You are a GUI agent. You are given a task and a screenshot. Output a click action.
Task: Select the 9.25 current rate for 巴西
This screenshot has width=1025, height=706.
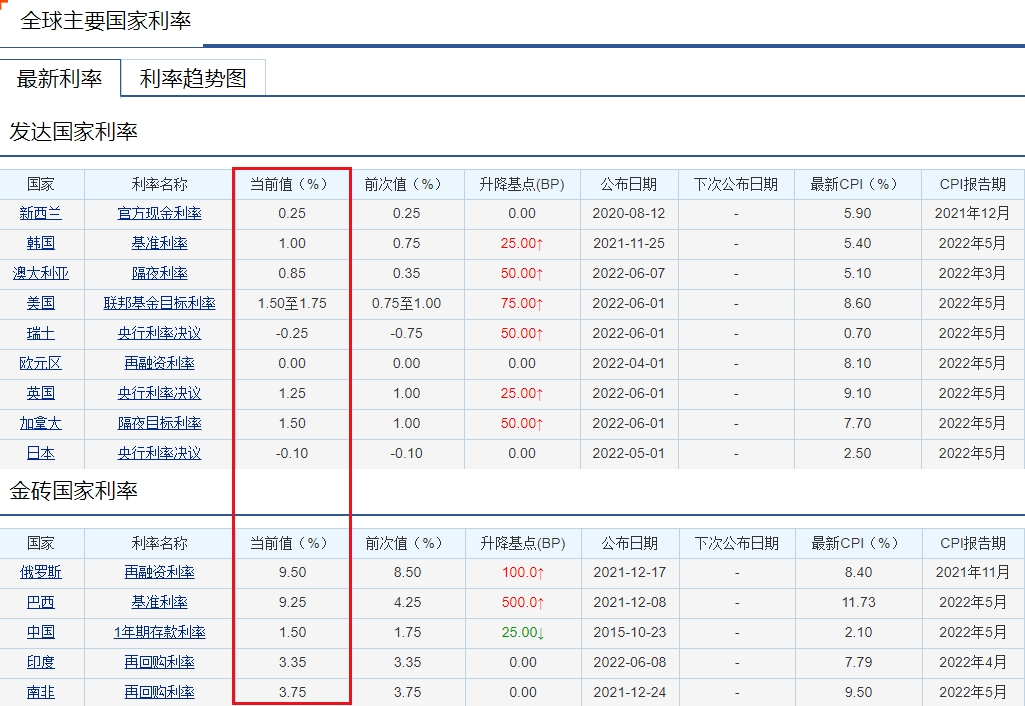(292, 602)
